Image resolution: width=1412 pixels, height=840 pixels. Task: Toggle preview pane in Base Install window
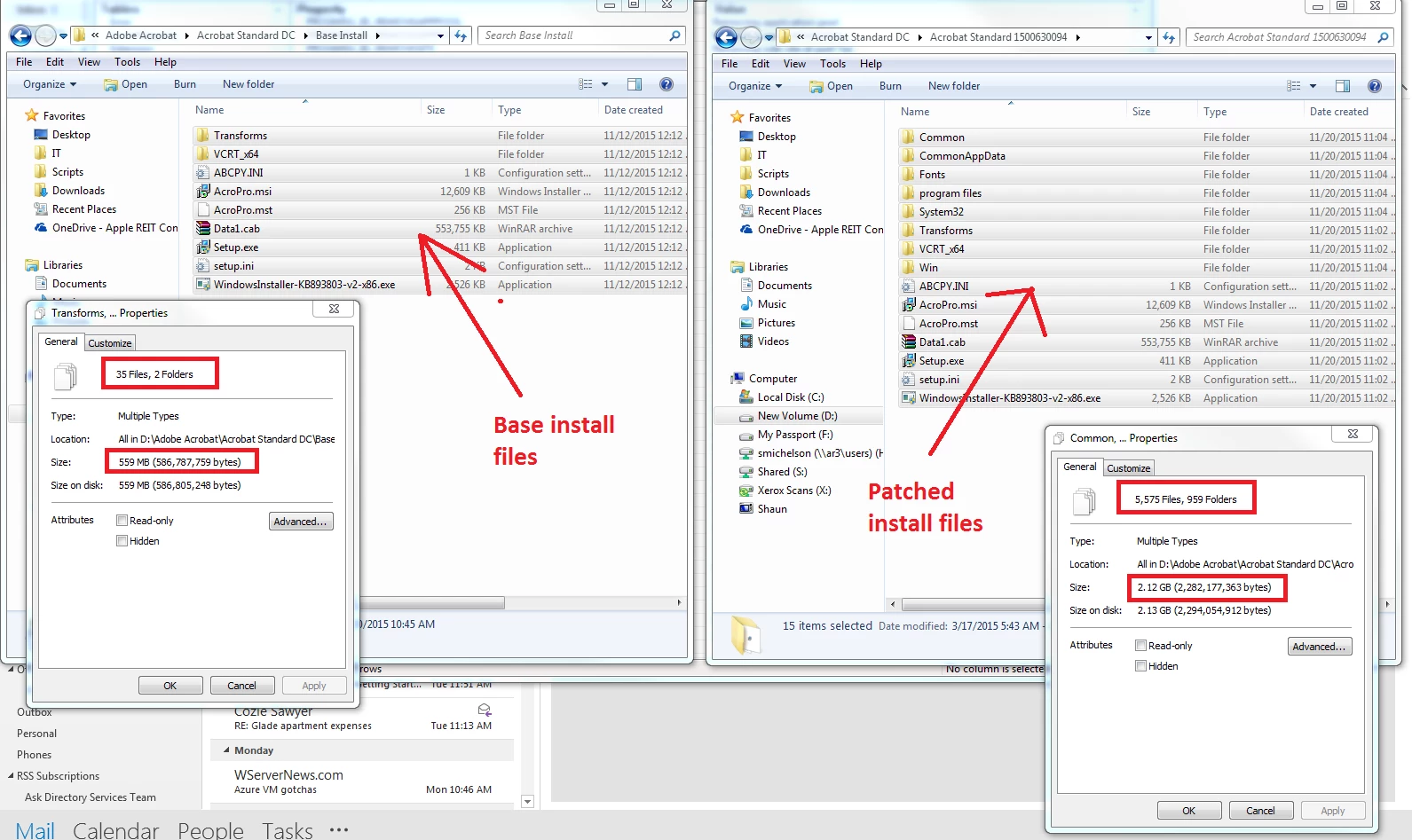coord(635,84)
